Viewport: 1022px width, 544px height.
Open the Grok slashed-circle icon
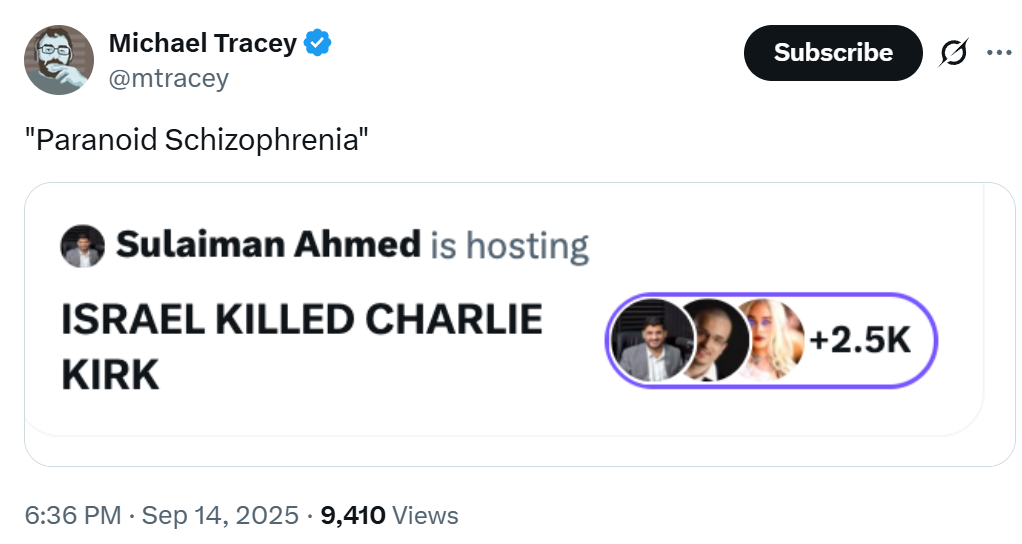coord(954,53)
